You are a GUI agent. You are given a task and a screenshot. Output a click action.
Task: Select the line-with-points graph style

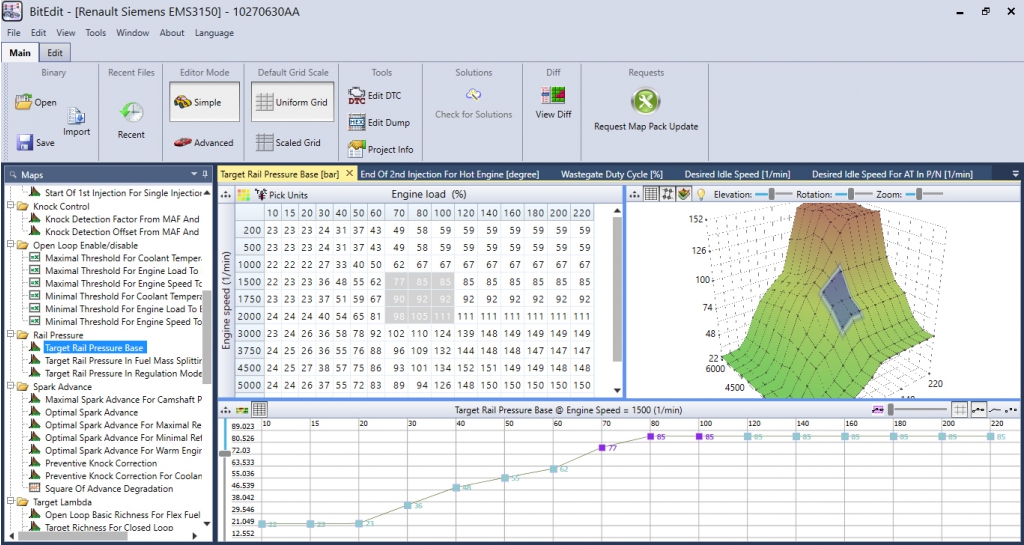[x=978, y=410]
